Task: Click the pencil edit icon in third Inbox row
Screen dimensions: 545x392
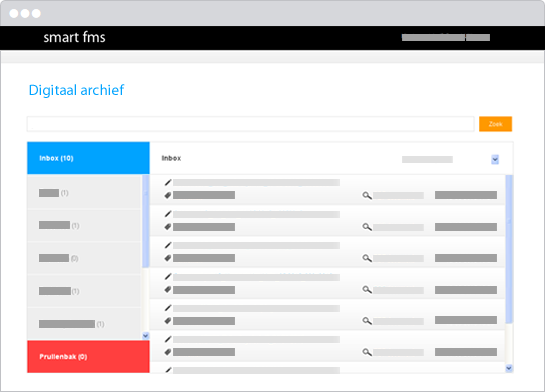Action: tap(168, 245)
